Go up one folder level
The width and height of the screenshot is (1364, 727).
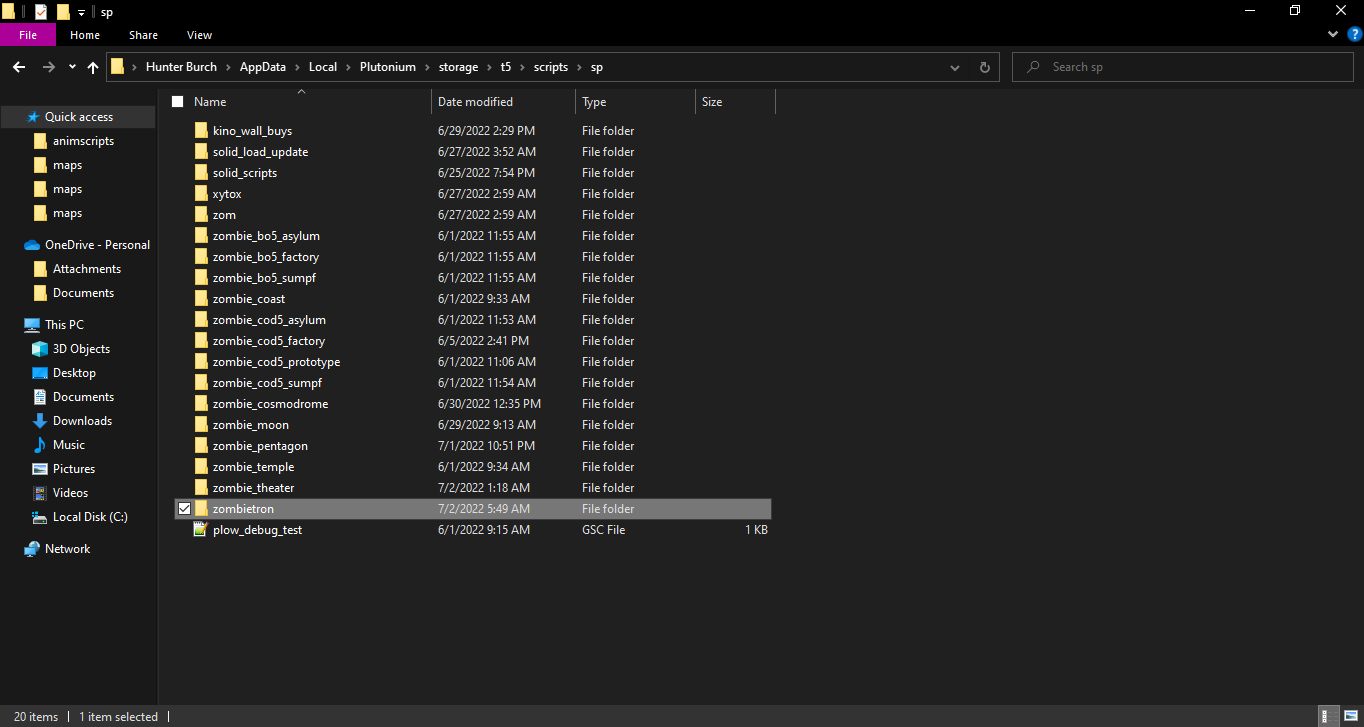tap(93, 67)
